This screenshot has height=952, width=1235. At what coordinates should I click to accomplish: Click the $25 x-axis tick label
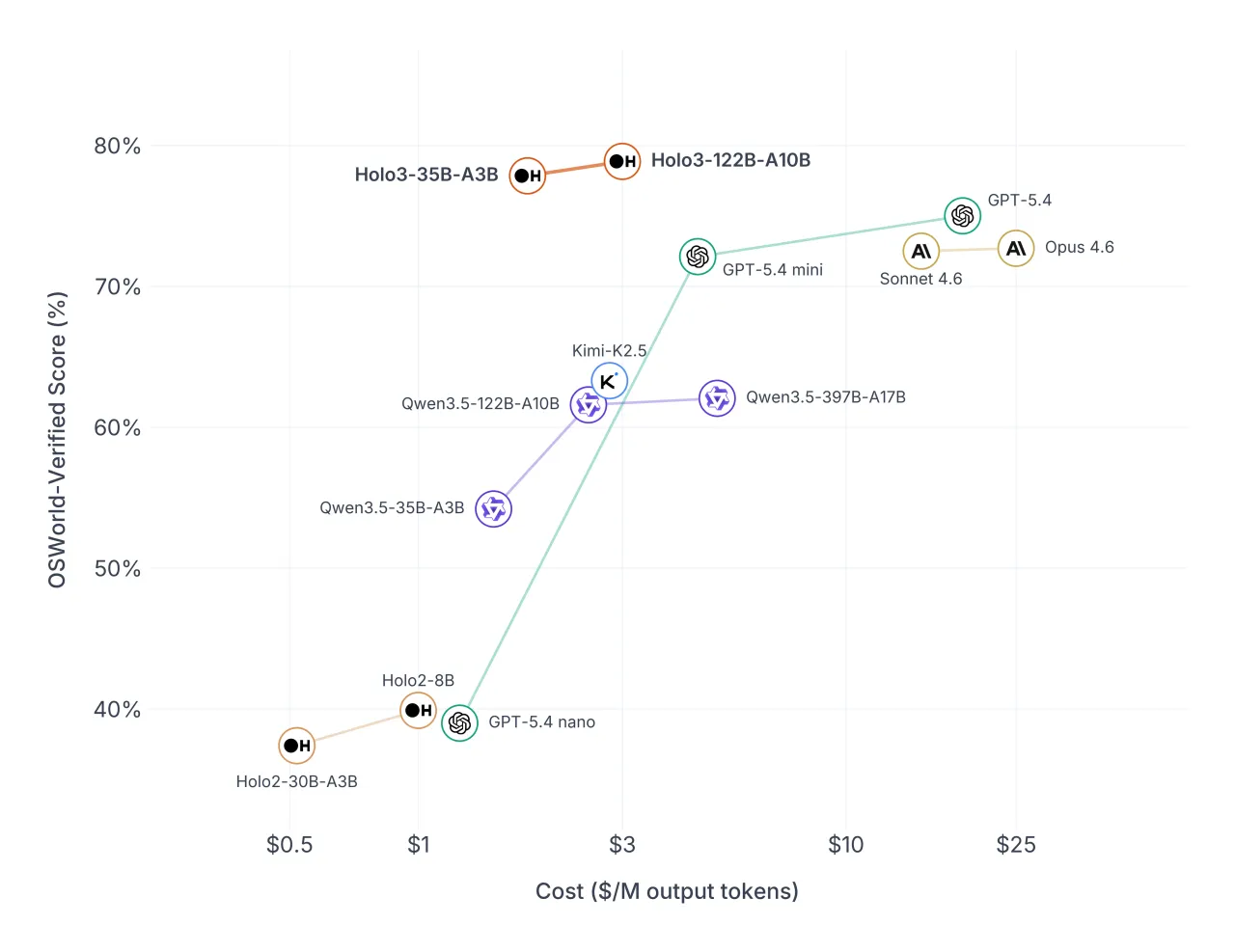pos(1016,844)
